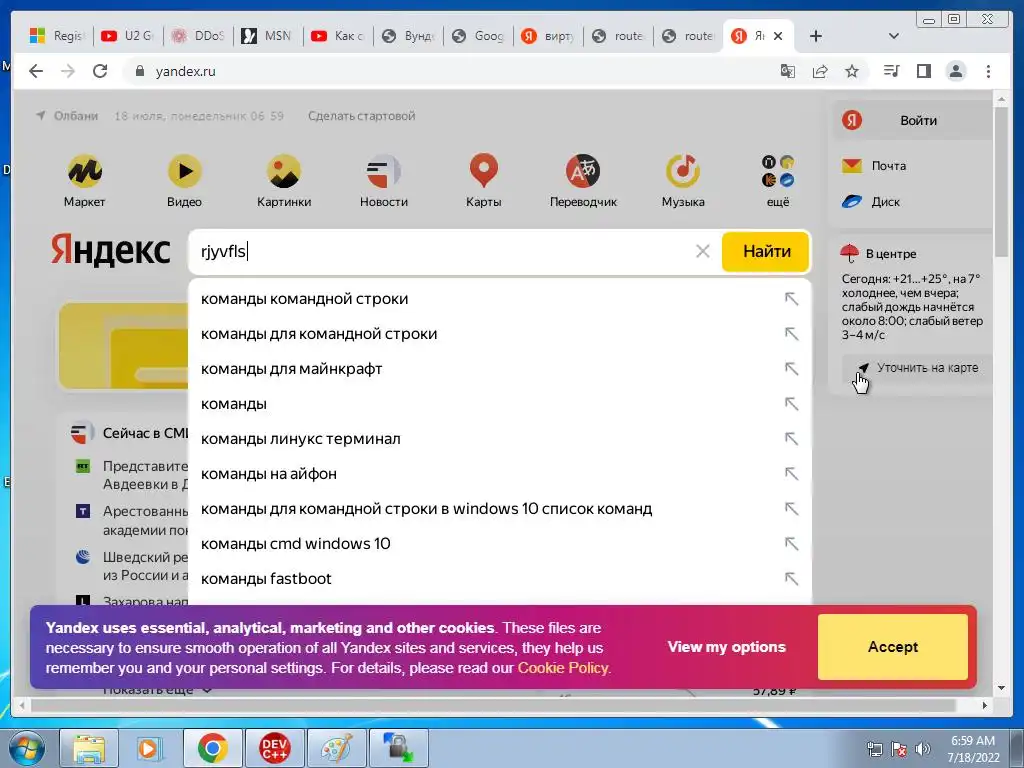Switch to the Regist tab

pos(57,36)
